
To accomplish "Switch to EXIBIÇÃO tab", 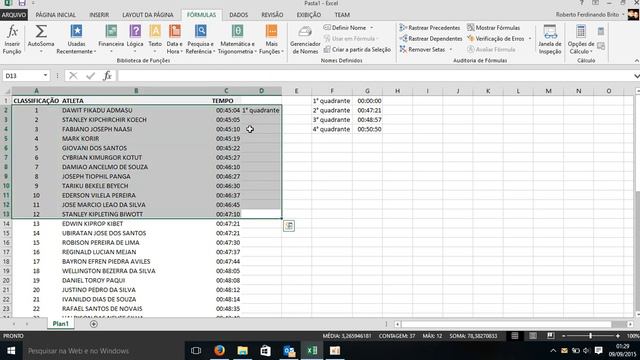I will (x=309, y=15).
